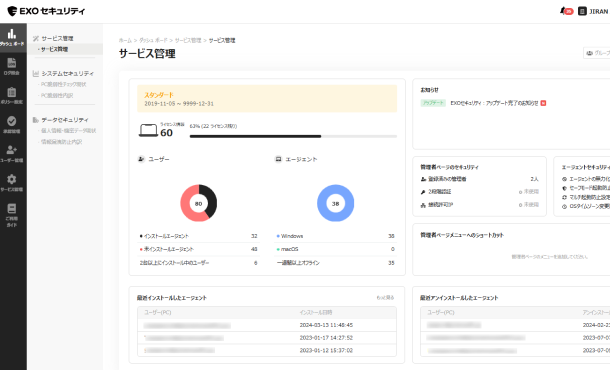Click the 未使用 status for 2-step authentication
Screen dimensions: 610x370
tap(529, 192)
